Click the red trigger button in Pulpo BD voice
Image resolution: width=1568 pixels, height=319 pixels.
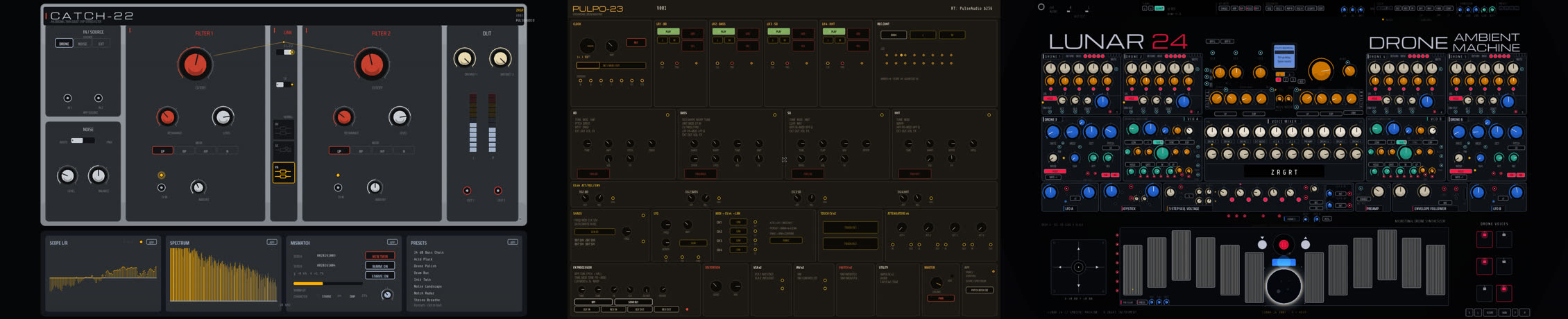pyautogui.click(x=594, y=174)
